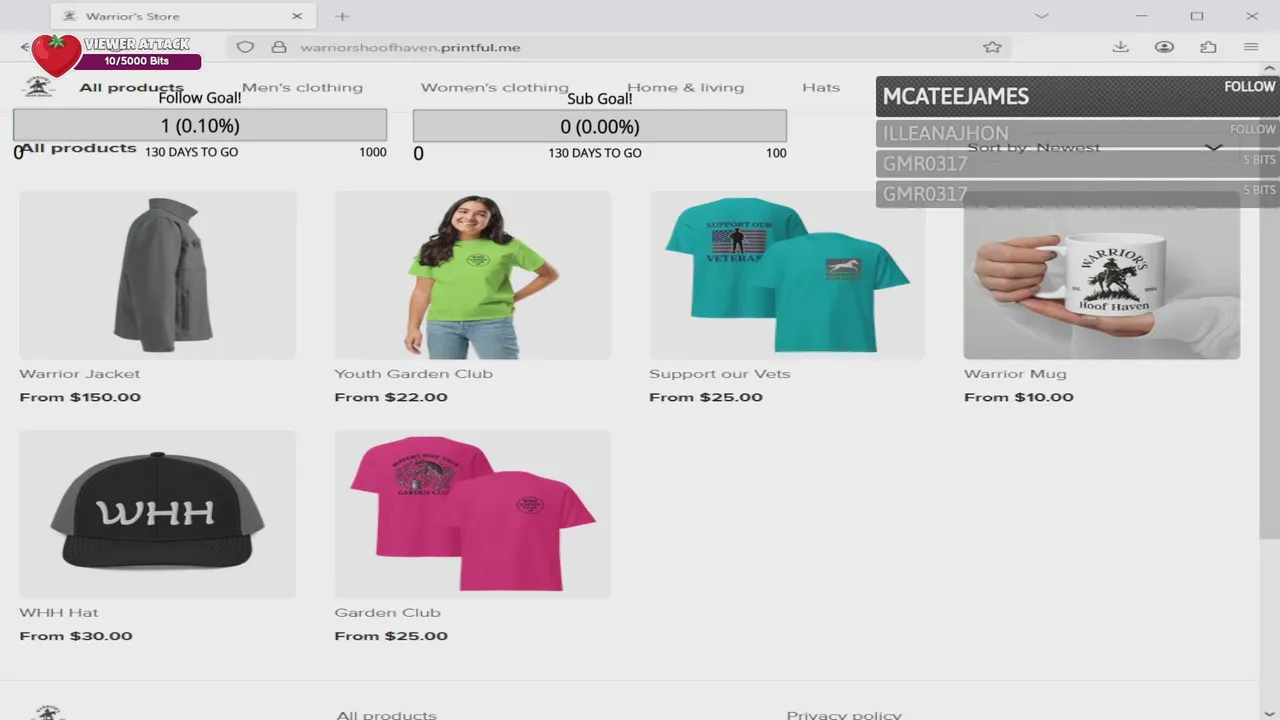1280x720 pixels.
Task: Click the site padlock icon
Action: coord(279,47)
